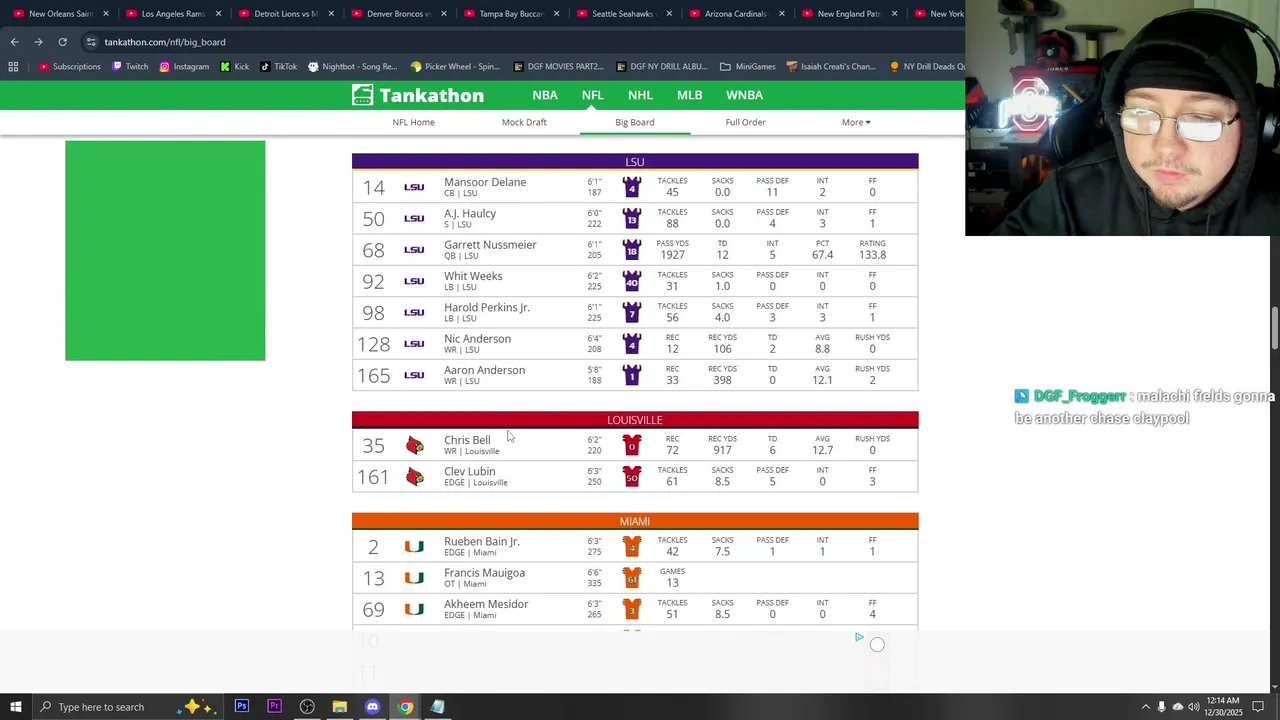Click the page vertical scrollbar thumb
Image resolution: width=1280 pixels, height=720 pixels.
coord(1274,329)
